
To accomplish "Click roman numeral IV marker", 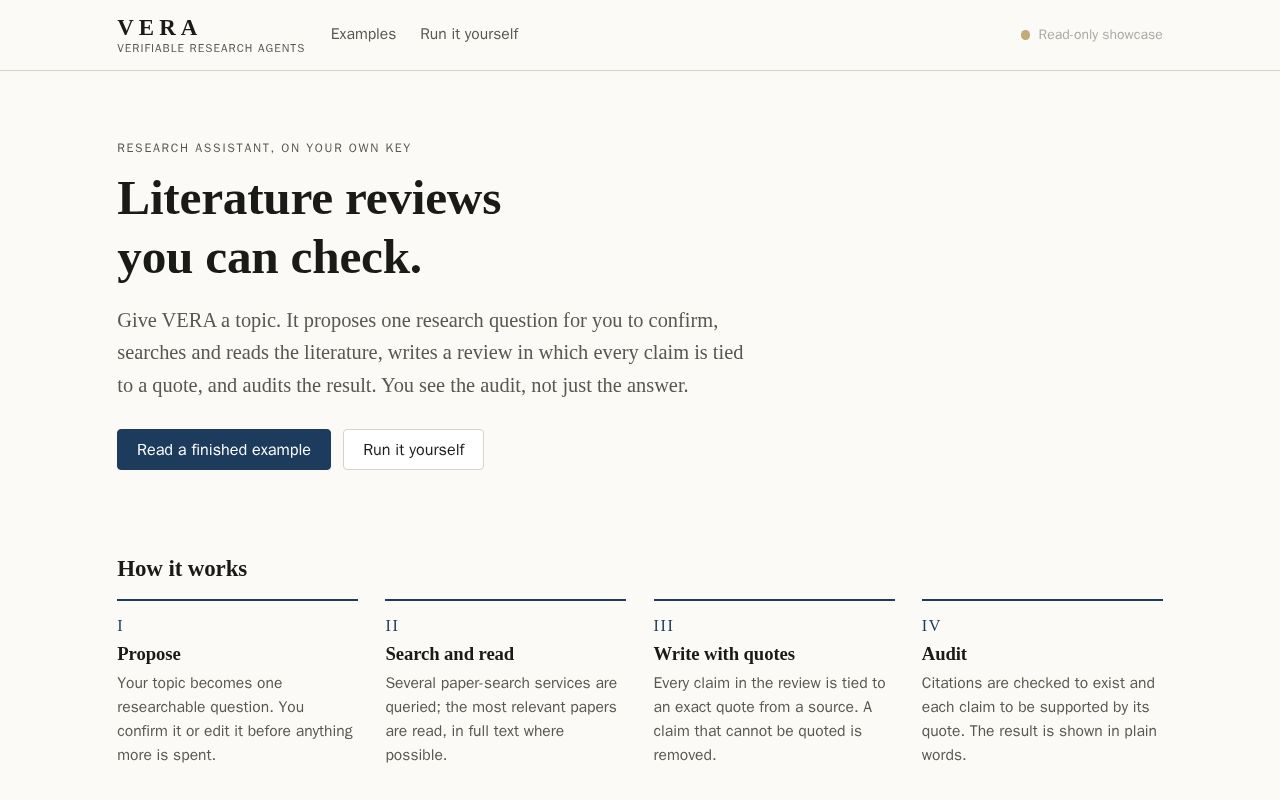I will (x=931, y=626).
